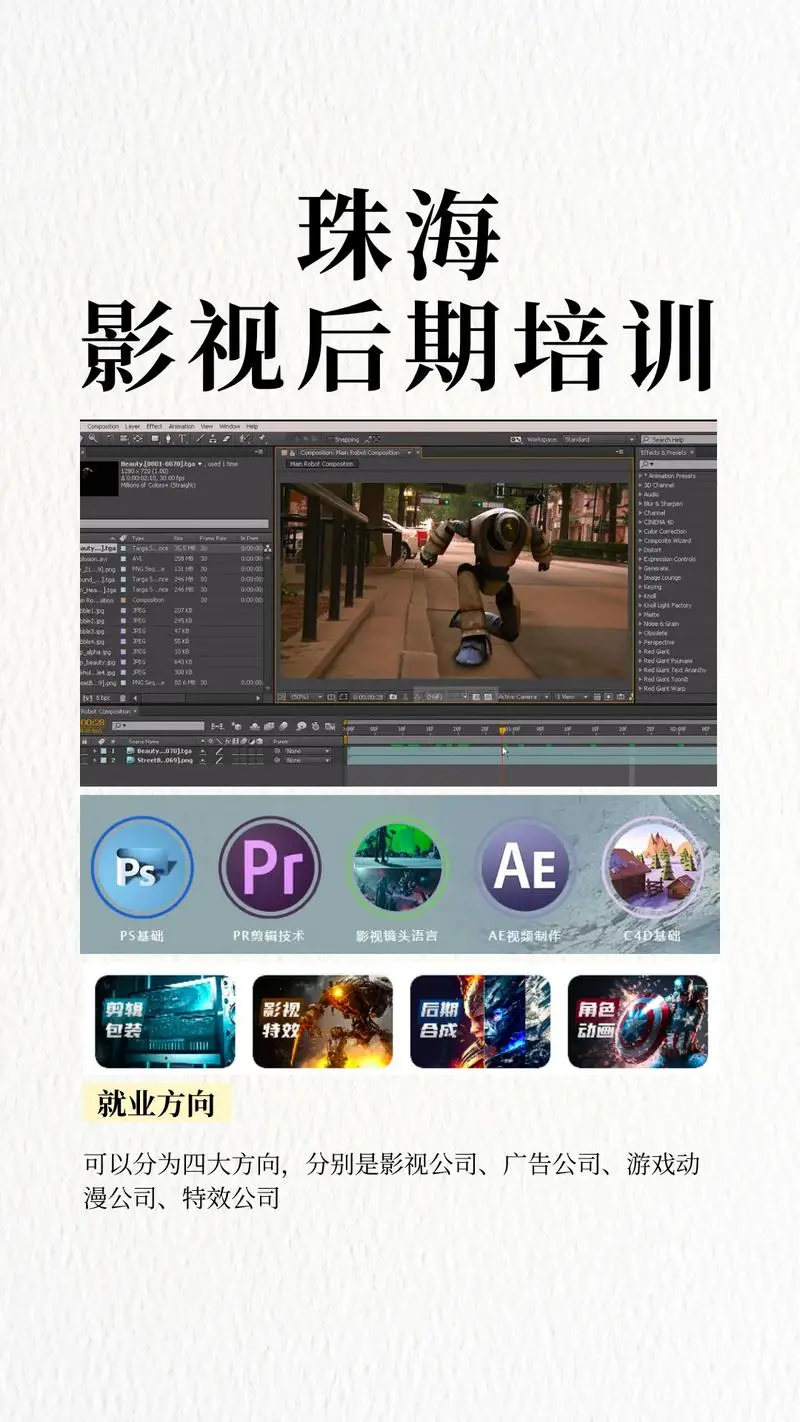Select the Rotation tool in toolbar
This screenshot has width=800, height=1422.
109,438
